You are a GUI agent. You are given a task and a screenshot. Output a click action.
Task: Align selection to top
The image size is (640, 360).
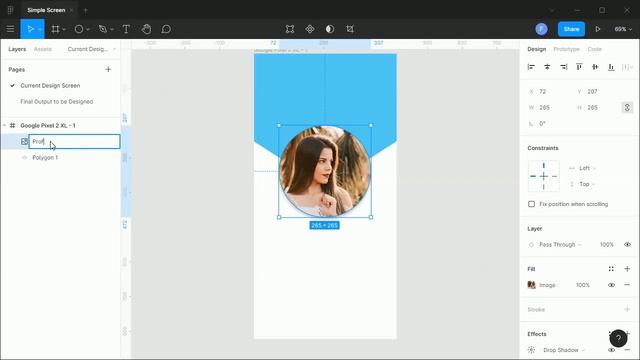click(x=579, y=67)
